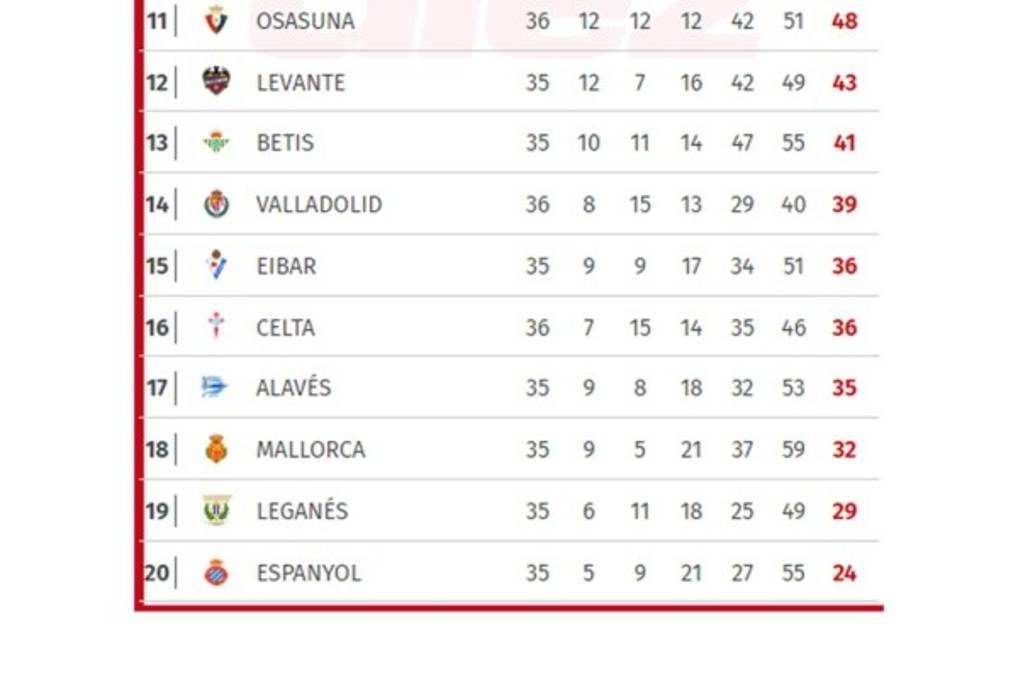Click the Osasuna club crest
Image resolution: width=1018 pixels, height=675 pixels.
coord(216,20)
